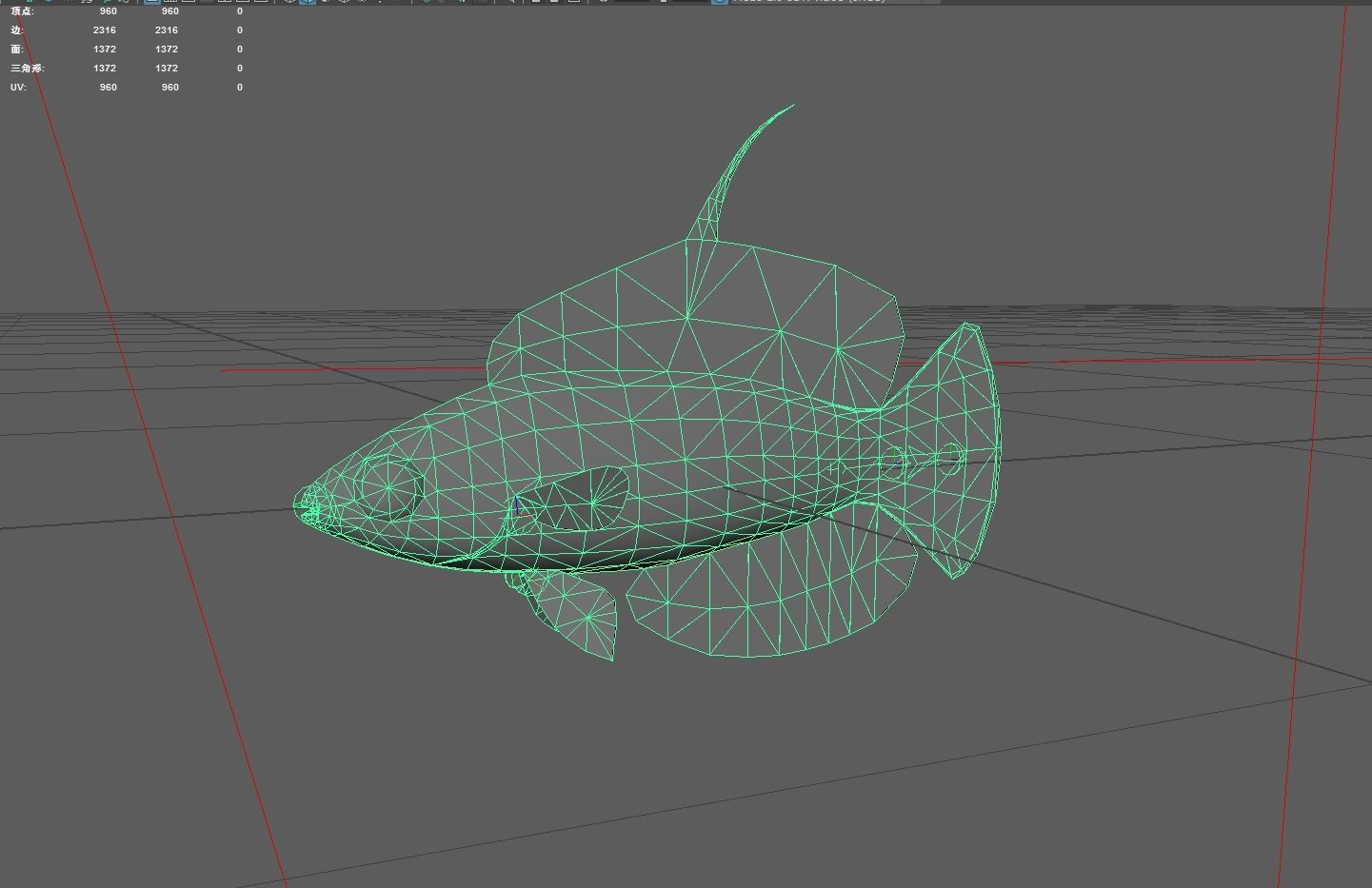The width and height of the screenshot is (1372, 888).
Task: Click the 边 (edges) label in the poly count HUD
Action: 16,30
